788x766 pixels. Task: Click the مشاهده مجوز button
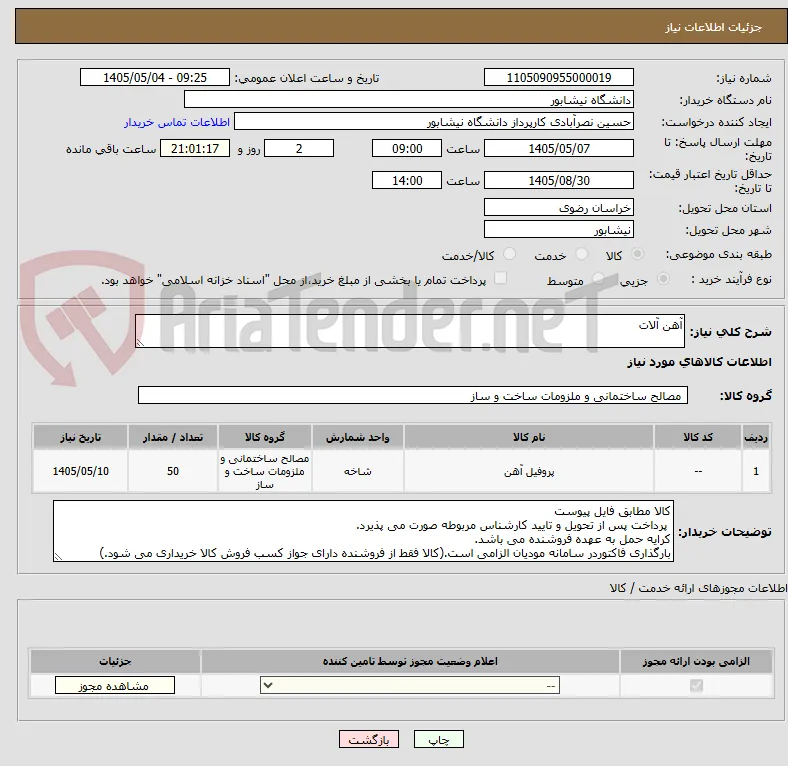click(115, 686)
